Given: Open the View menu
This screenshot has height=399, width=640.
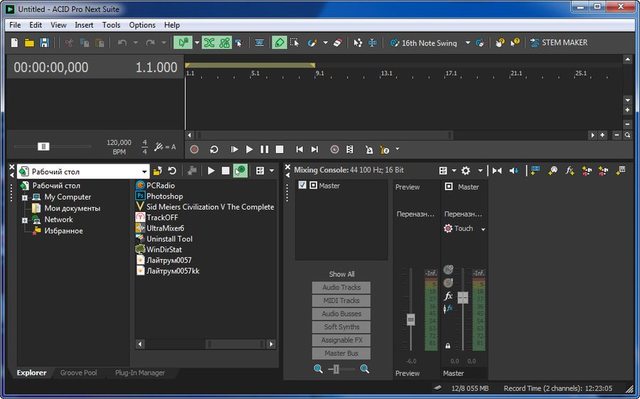Looking at the screenshot, I should [x=58, y=25].
